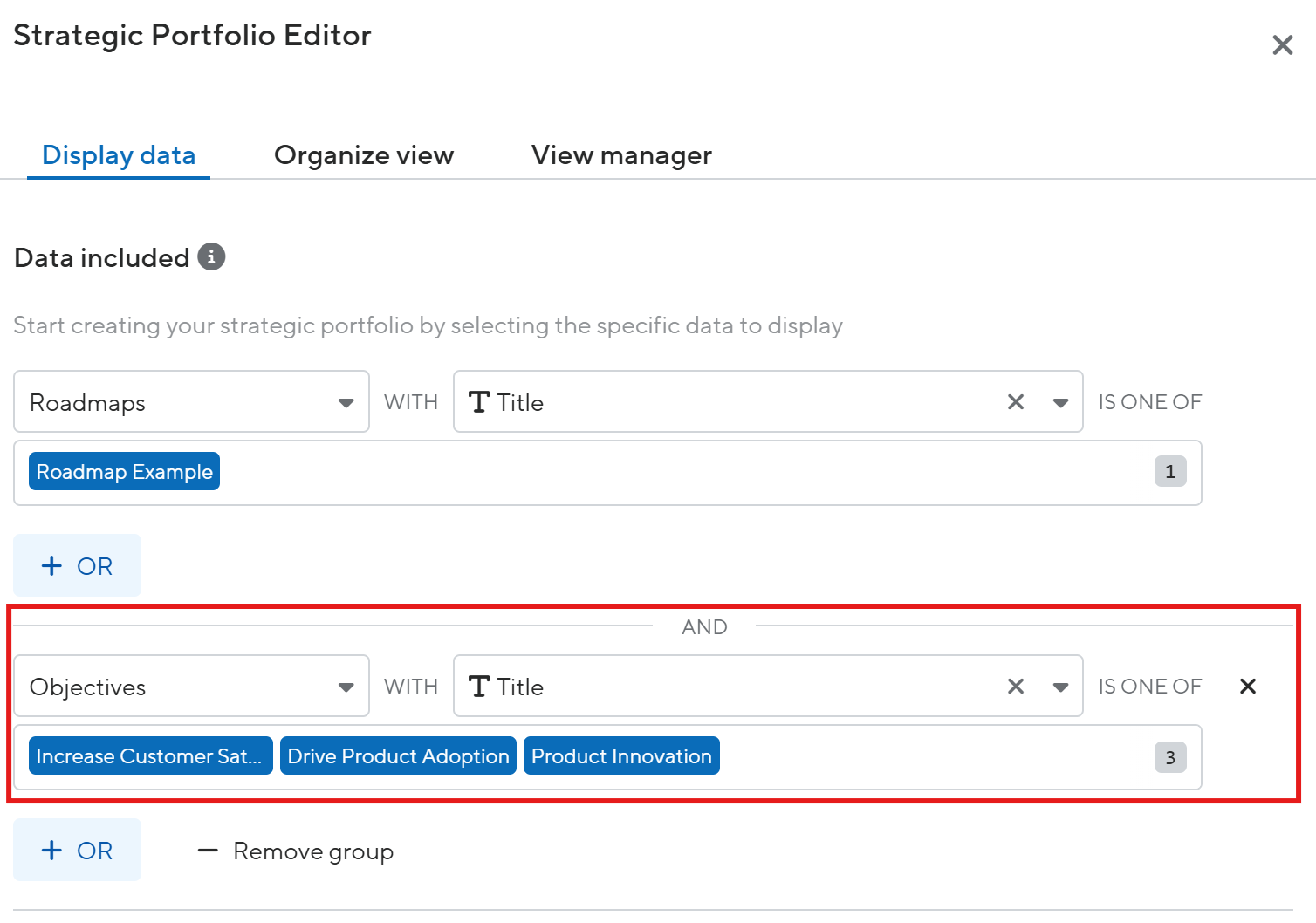Click the T text icon in Roadmaps Title field
This screenshot has width=1316, height=923.
pos(478,402)
